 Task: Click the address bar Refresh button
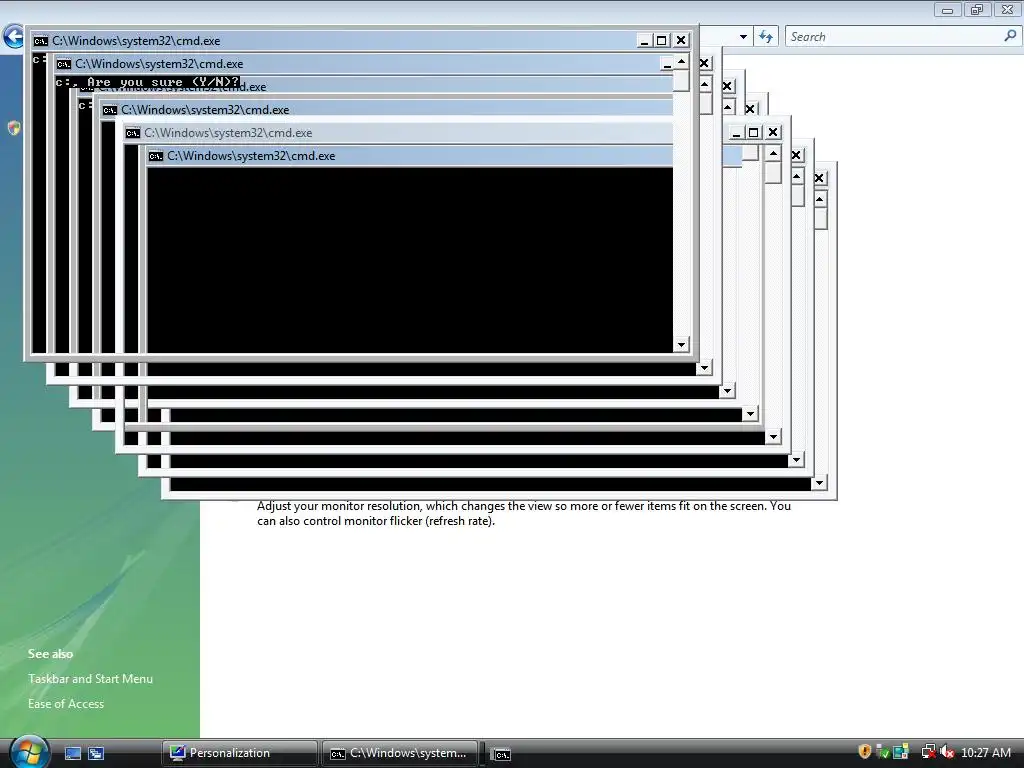click(x=766, y=37)
